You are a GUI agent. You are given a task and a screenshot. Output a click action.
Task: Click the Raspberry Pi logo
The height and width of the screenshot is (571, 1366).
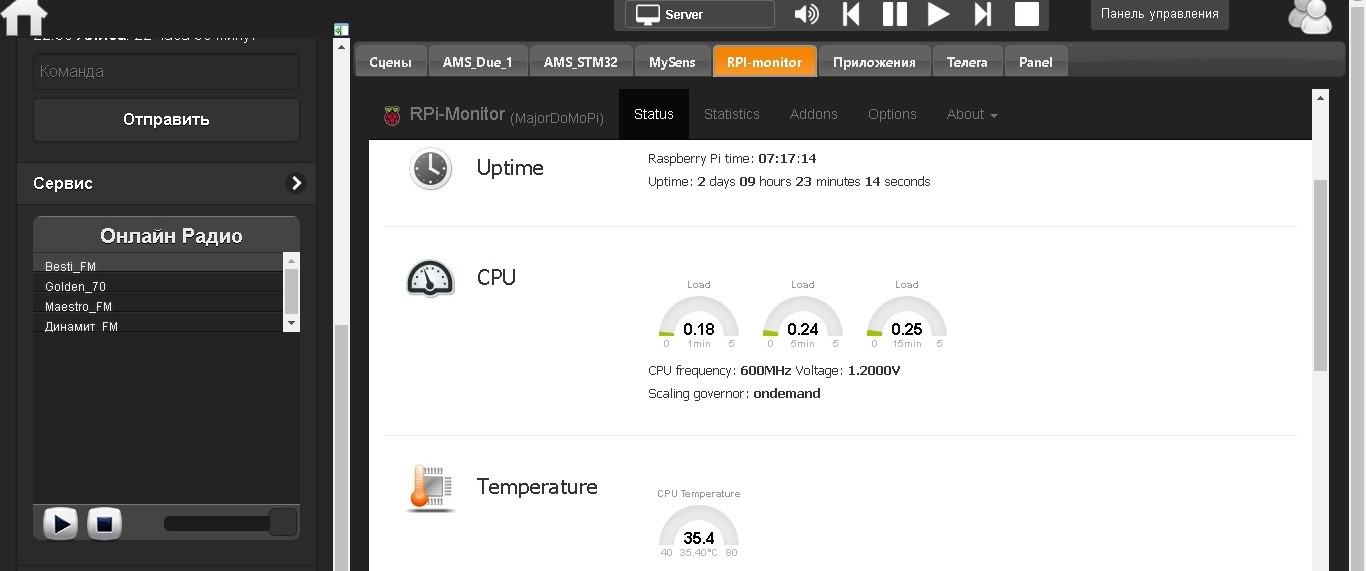coord(392,115)
